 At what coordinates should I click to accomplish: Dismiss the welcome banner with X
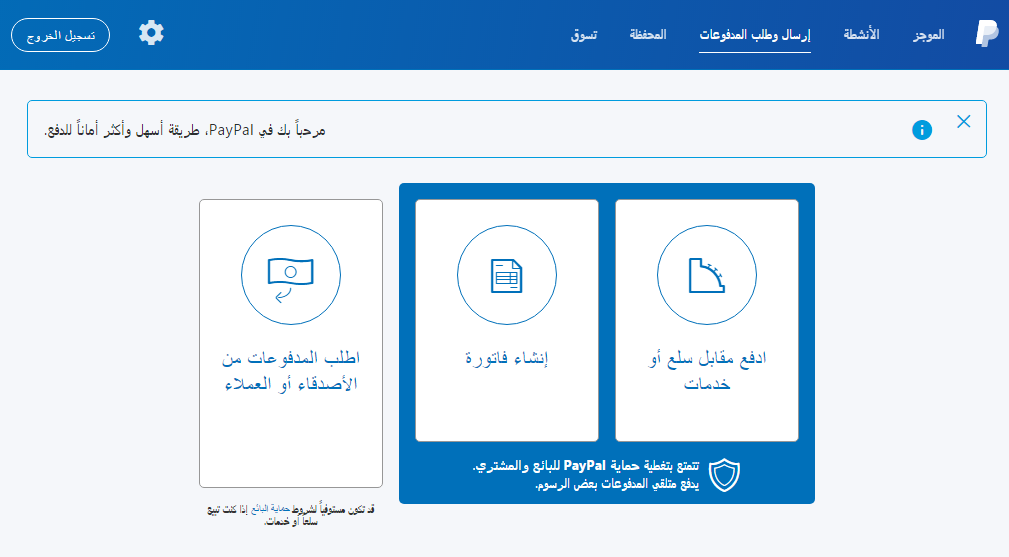coord(963,122)
